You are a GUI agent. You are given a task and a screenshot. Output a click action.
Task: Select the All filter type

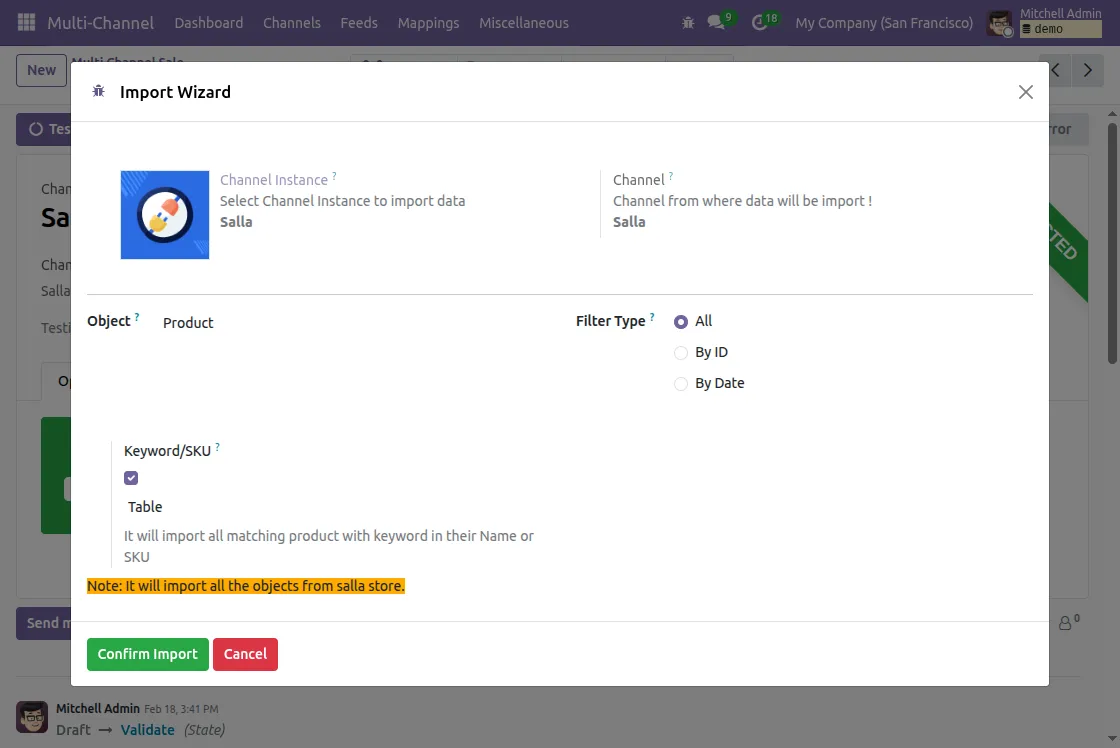[x=681, y=321]
